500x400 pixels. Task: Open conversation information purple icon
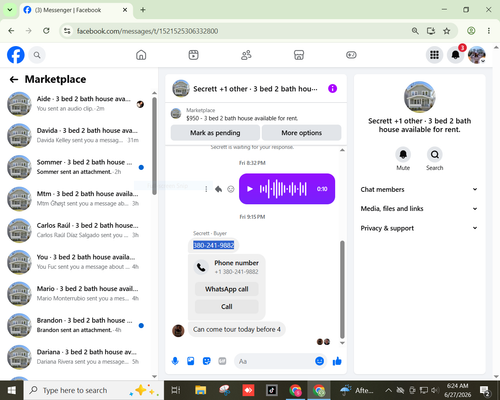[332, 89]
